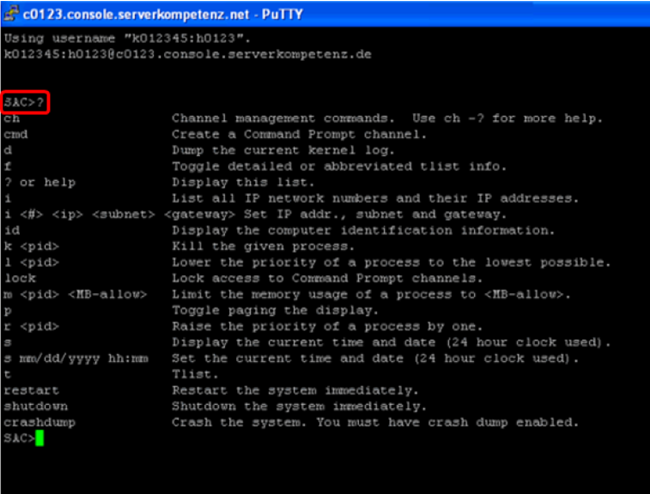Click the red-highlighted SAC>? prompt

pyautogui.click(x=25, y=102)
